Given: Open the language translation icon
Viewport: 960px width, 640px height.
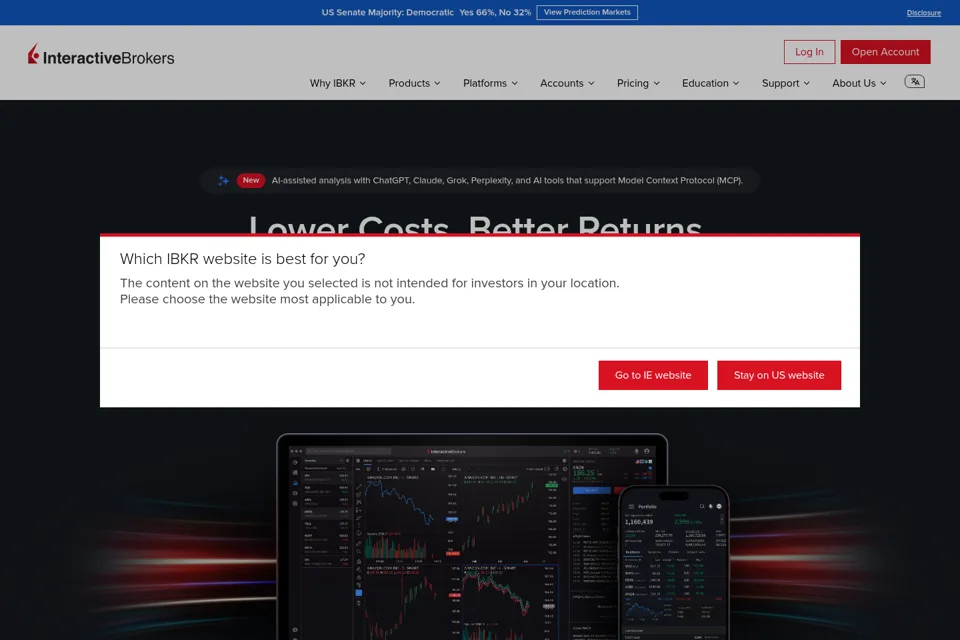Looking at the screenshot, I should click(915, 81).
